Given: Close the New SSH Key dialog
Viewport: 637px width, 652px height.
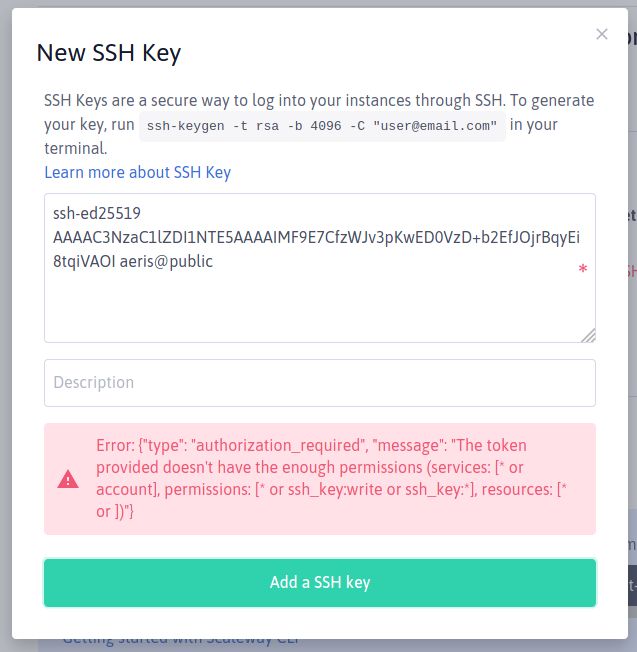Looking at the screenshot, I should point(601,34).
